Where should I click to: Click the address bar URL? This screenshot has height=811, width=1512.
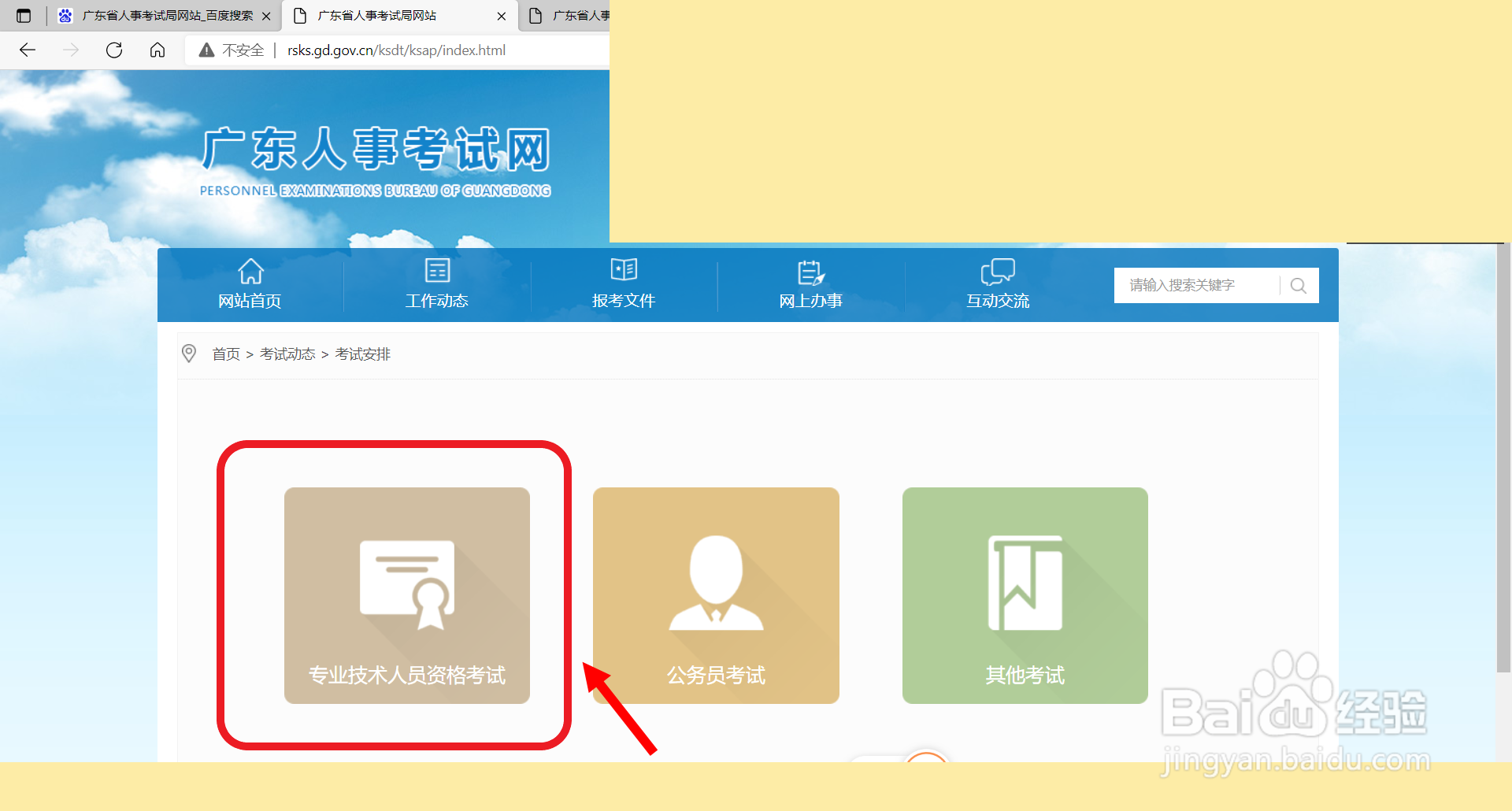click(x=396, y=50)
